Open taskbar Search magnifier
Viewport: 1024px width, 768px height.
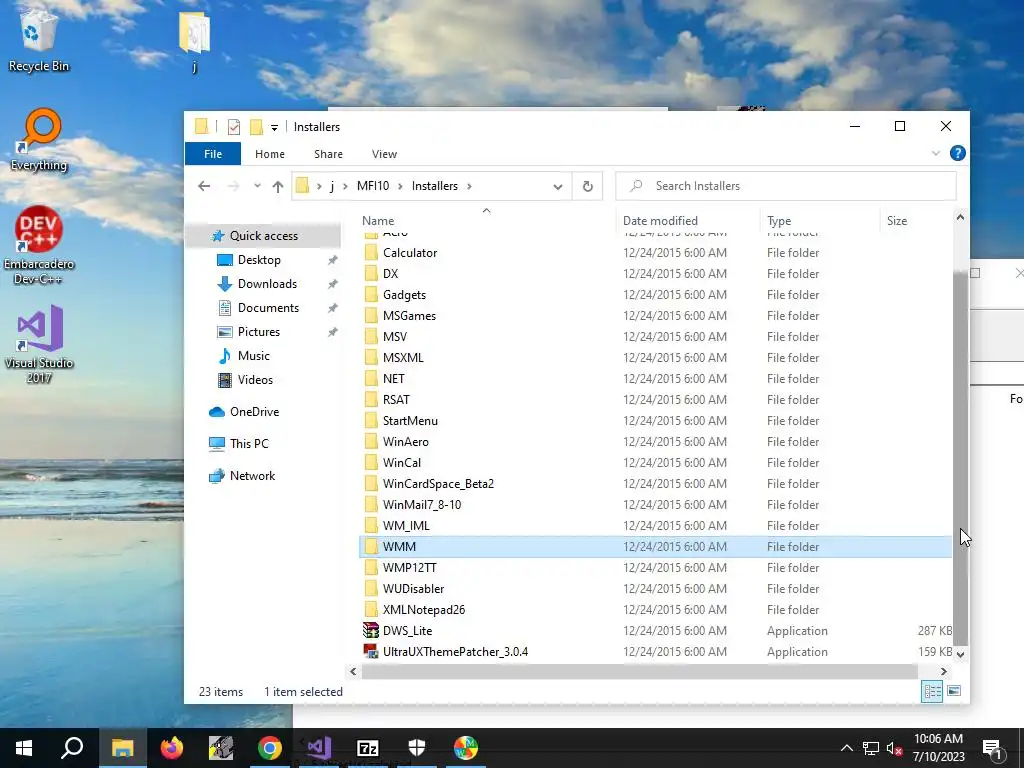coord(72,748)
